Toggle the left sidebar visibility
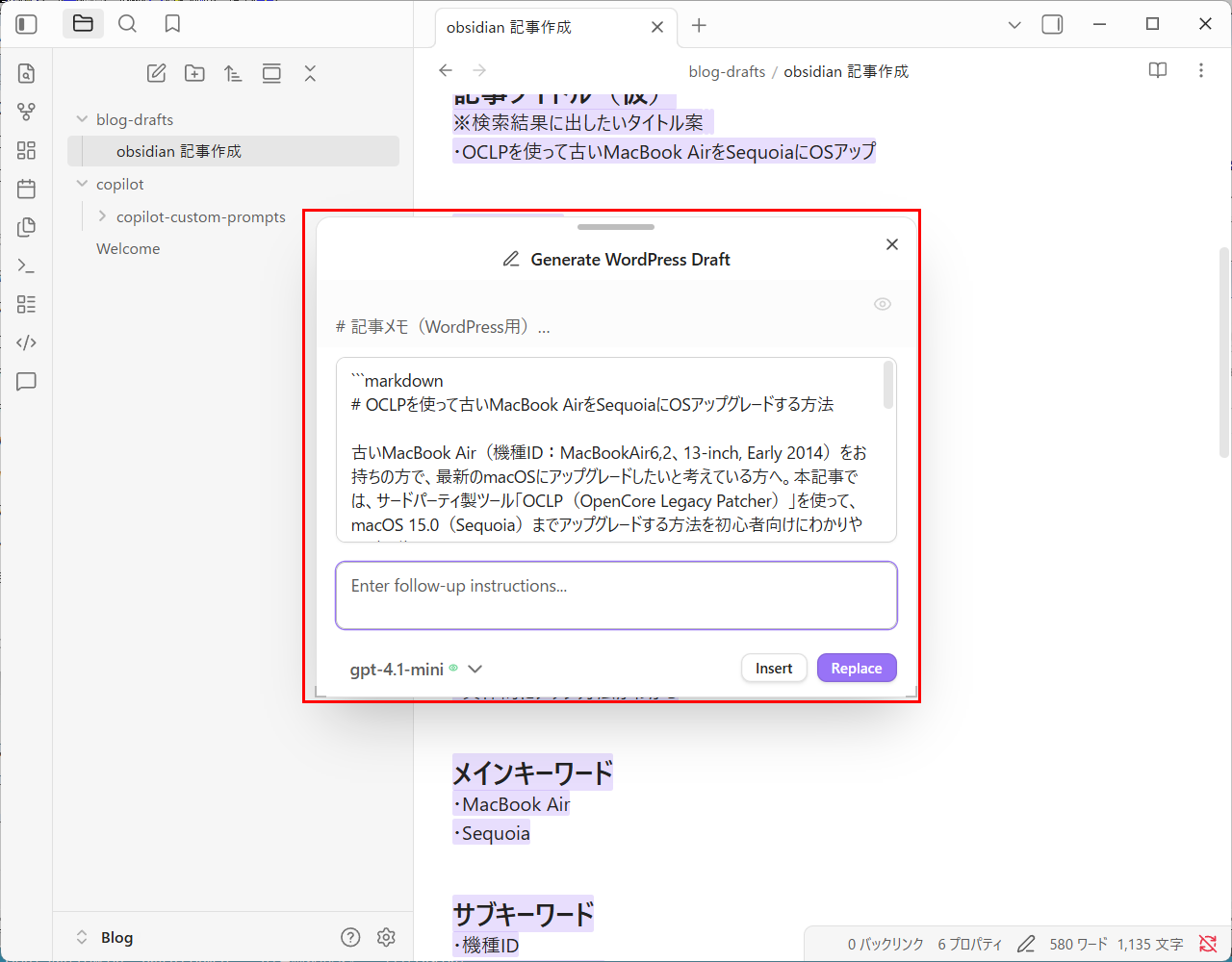The height and width of the screenshot is (962, 1232). tap(26, 23)
